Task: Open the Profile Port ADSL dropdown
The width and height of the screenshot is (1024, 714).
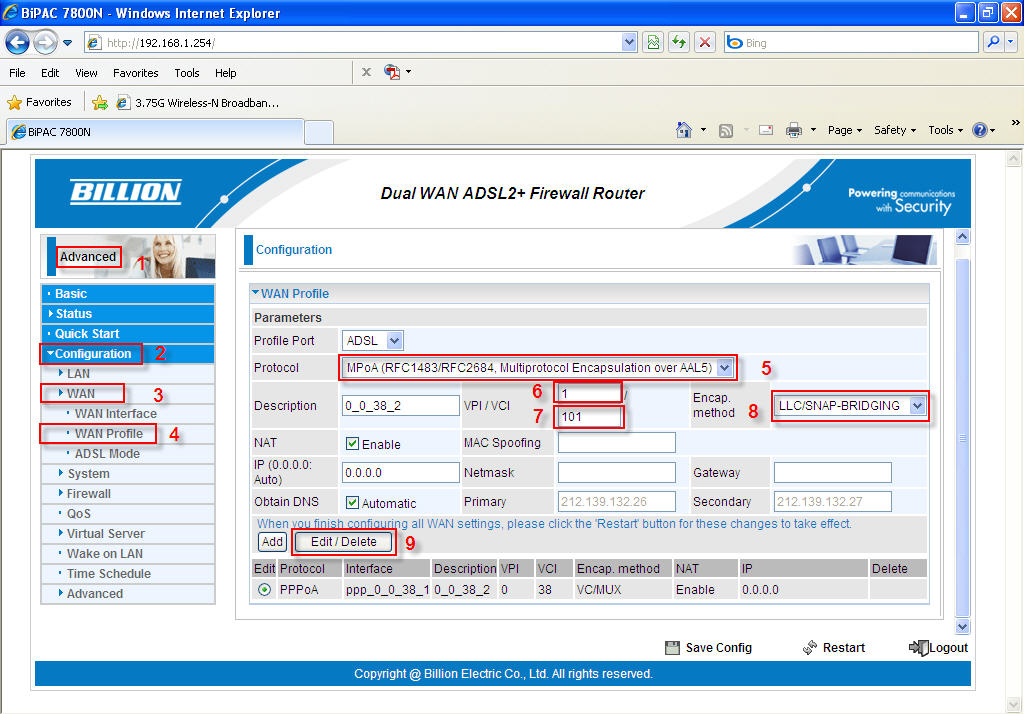Action: click(x=372, y=340)
